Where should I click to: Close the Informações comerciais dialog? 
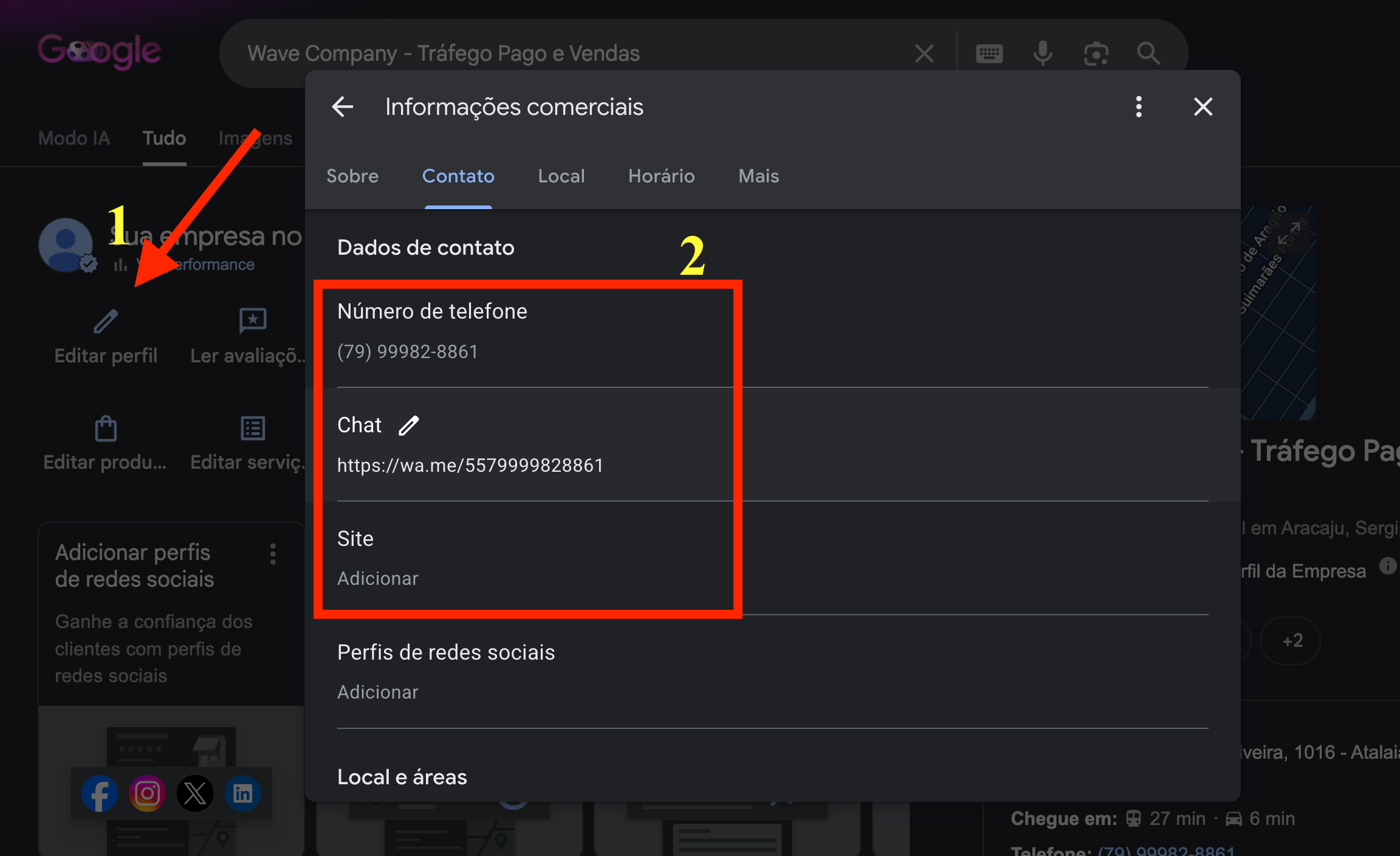pyautogui.click(x=1203, y=107)
